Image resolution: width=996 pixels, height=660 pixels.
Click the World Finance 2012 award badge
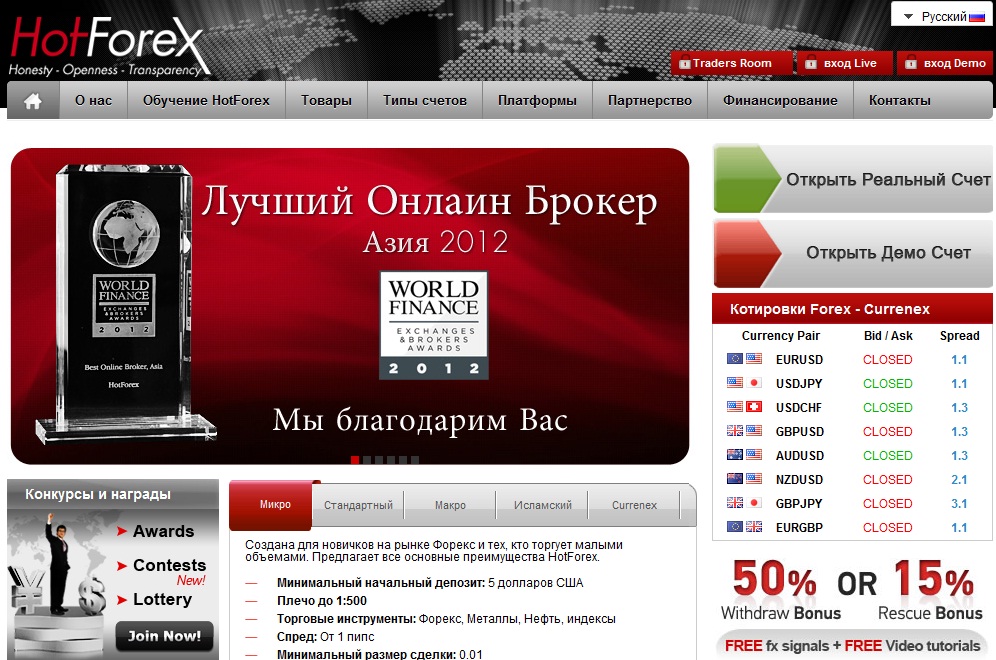click(x=434, y=325)
